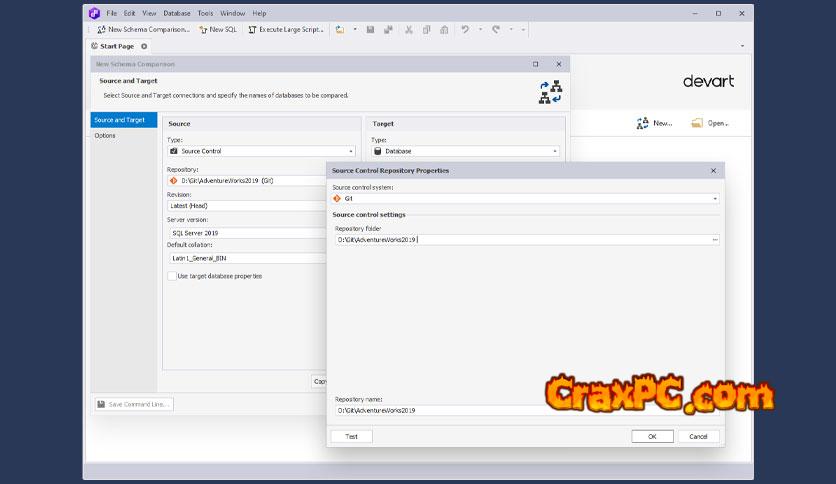
Task: Click the Execute Large Script icon
Action: tap(252, 30)
